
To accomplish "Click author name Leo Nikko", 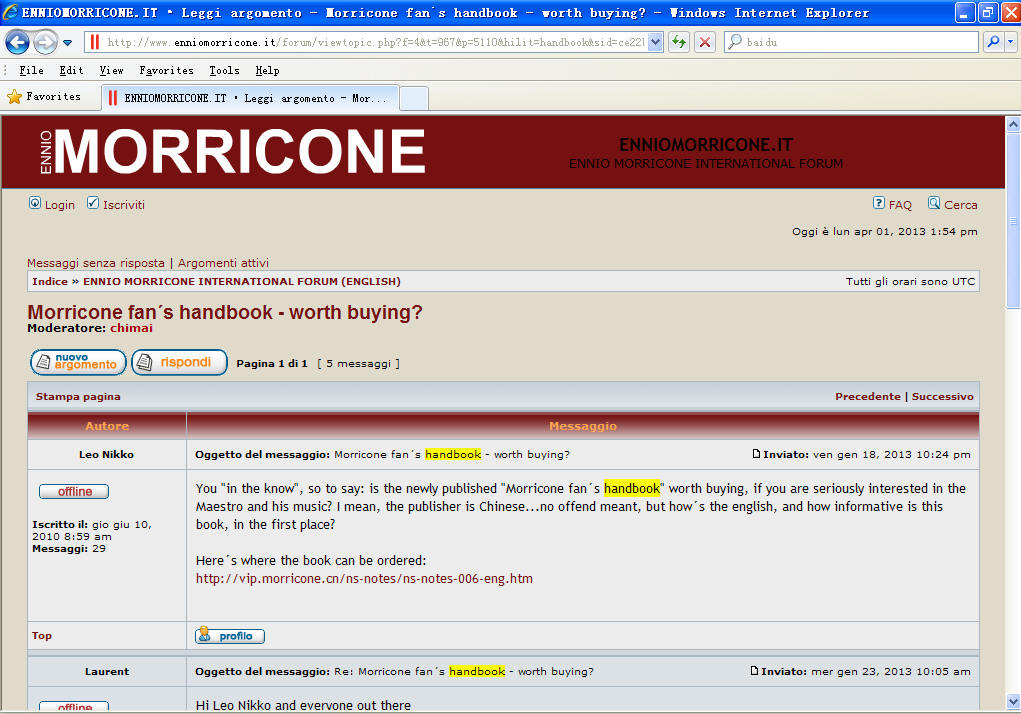I will coord(106,454).
